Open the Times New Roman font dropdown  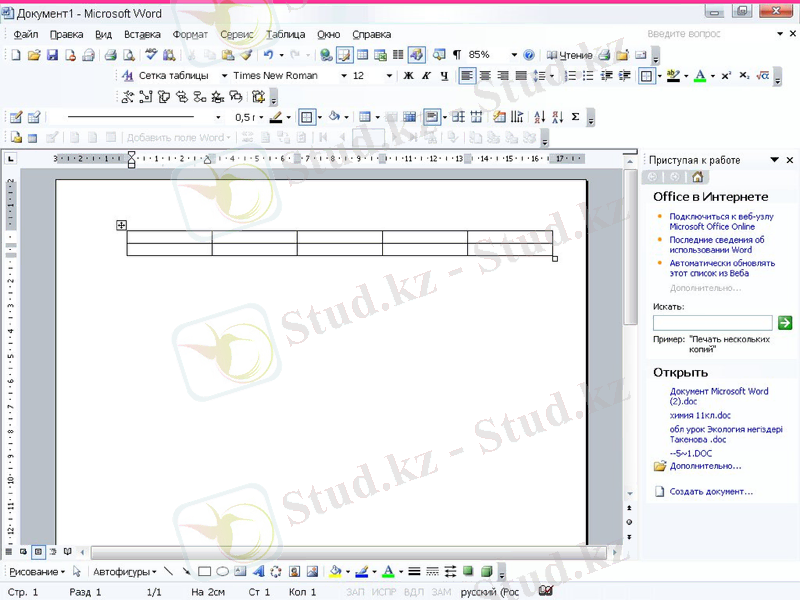[x=343, y=75]
